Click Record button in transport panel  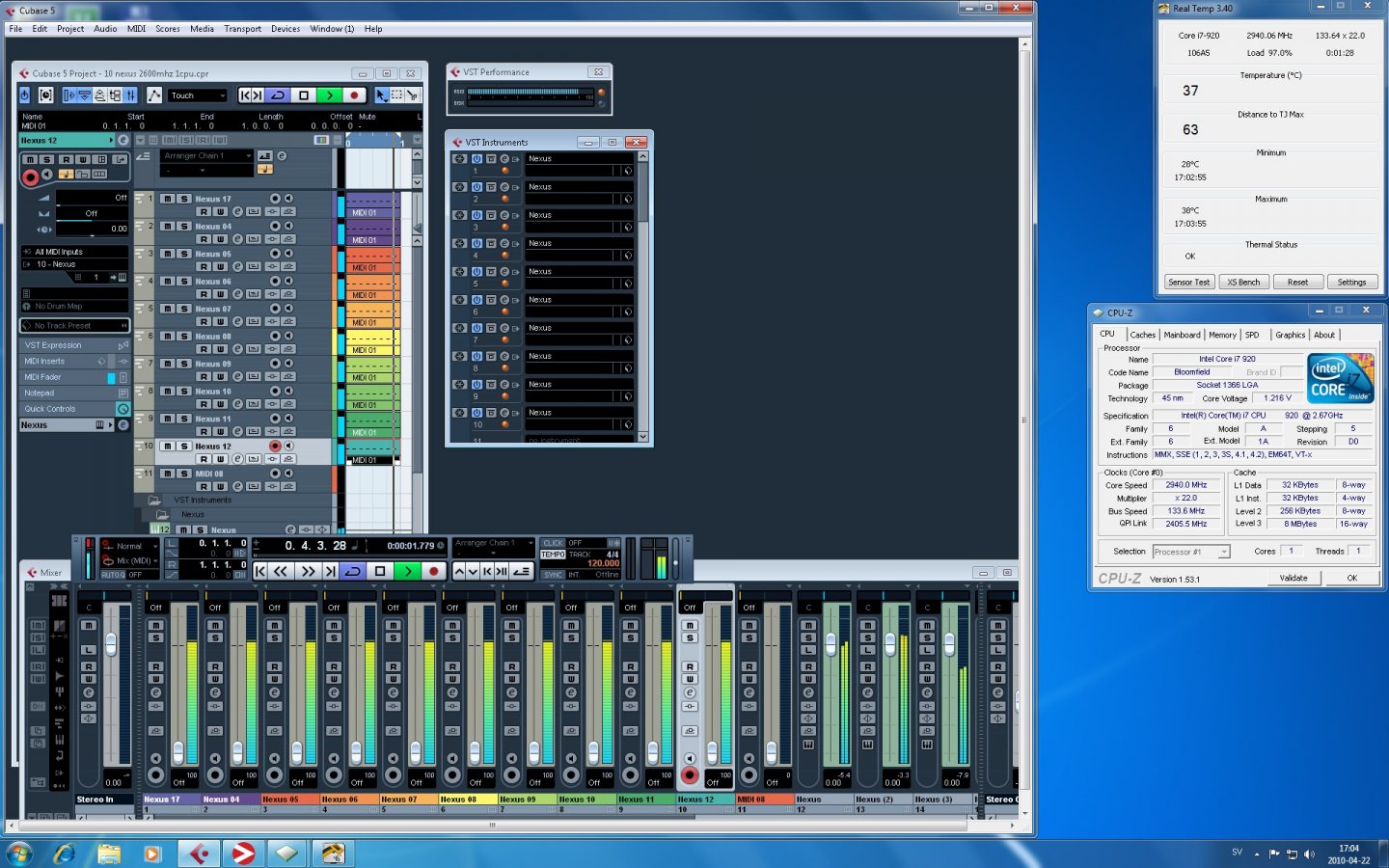click(434, 571)
